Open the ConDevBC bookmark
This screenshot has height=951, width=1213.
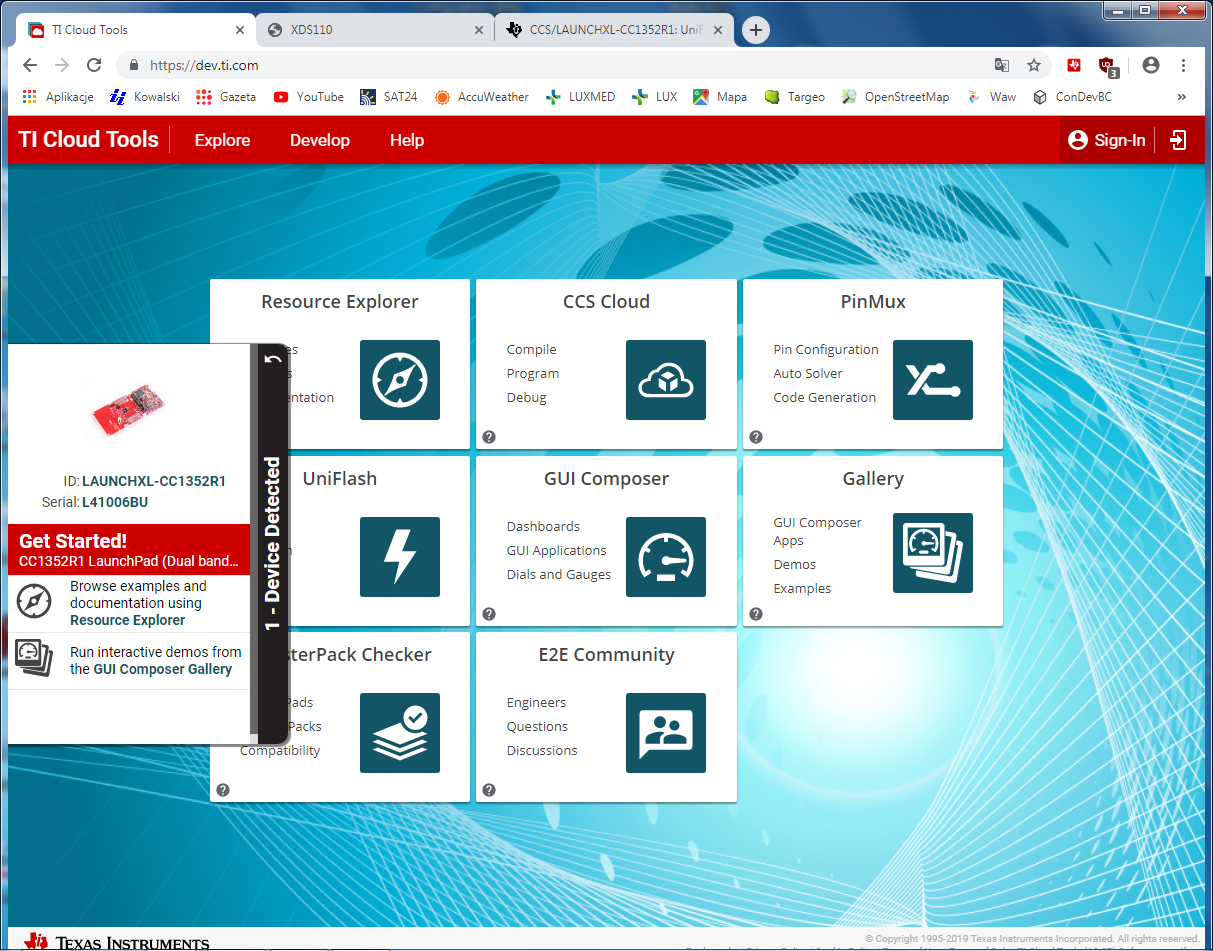coord(1072,97)
